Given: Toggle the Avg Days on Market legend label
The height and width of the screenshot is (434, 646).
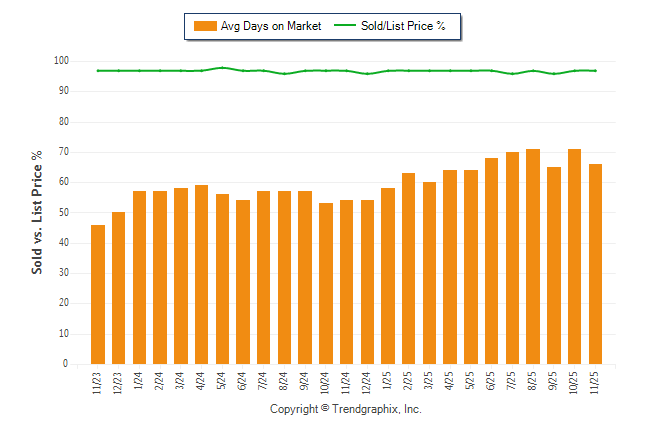Looking at the screenshot, I should 270,26.
